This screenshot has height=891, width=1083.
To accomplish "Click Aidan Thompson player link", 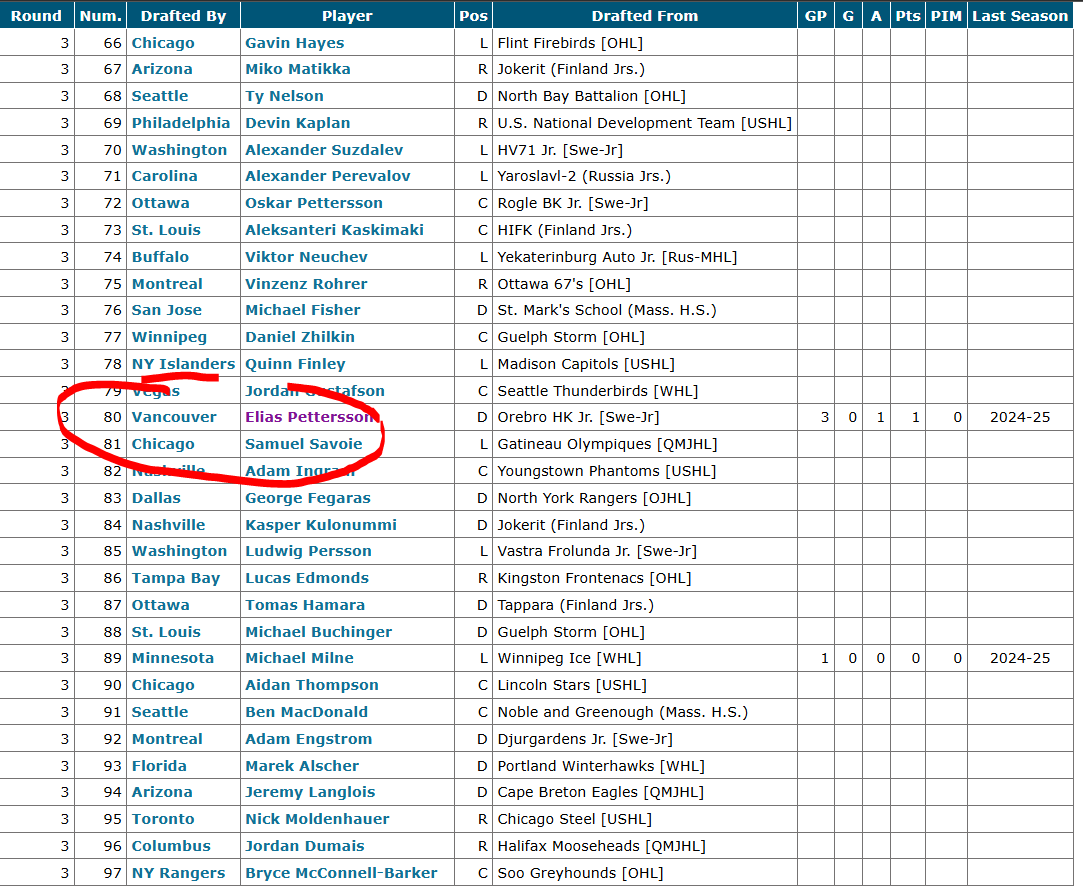I will (312, 685).
